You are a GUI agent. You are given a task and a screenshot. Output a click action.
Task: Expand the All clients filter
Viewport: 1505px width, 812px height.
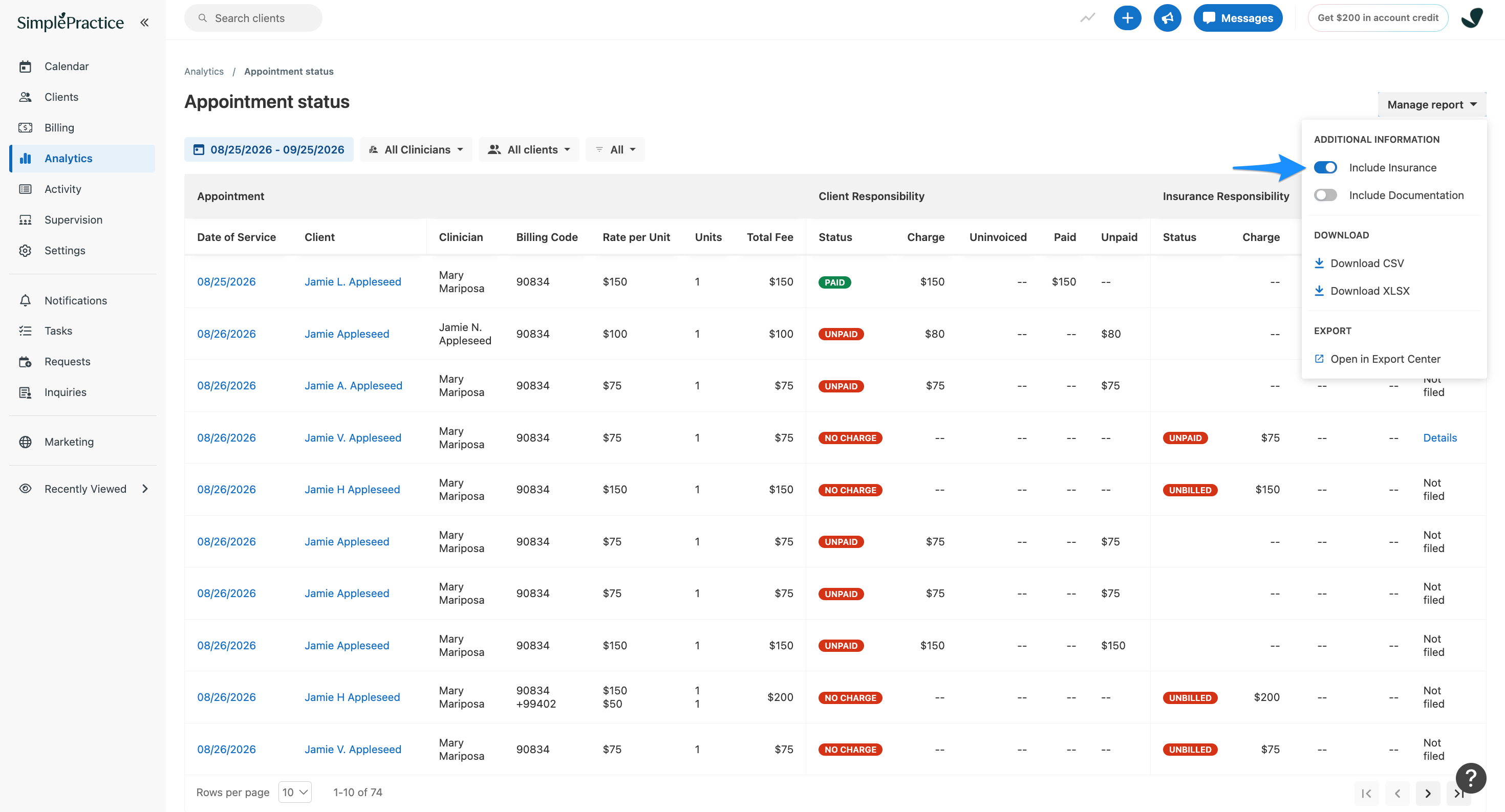coord(529,149)
